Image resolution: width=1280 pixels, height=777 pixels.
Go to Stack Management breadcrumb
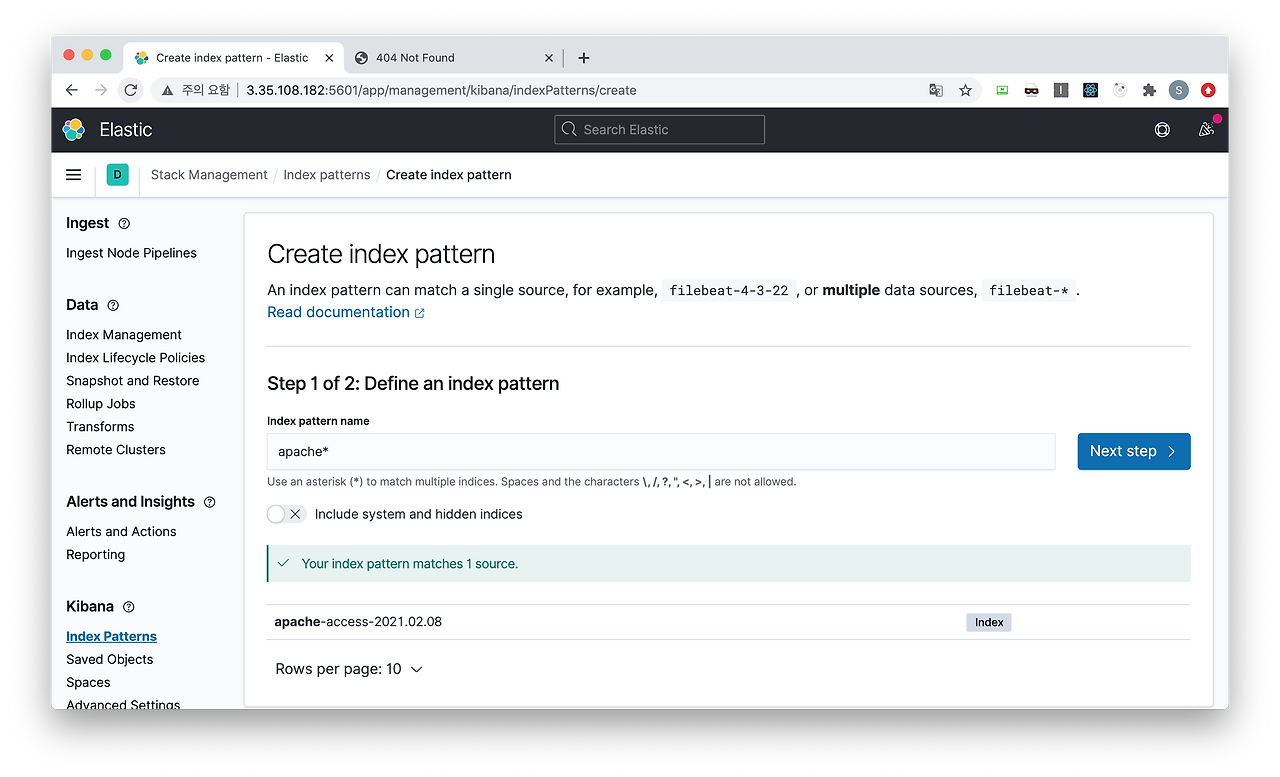(x=209, y=175)
